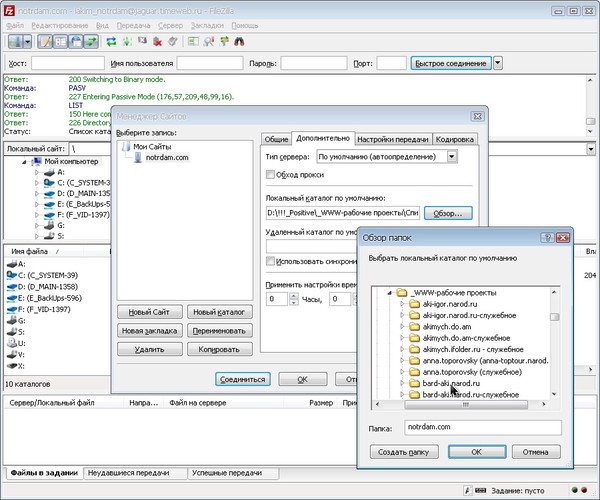Open the filename filters toolbar icon
The width and height of the screenshot is (600, 500).
193,41
